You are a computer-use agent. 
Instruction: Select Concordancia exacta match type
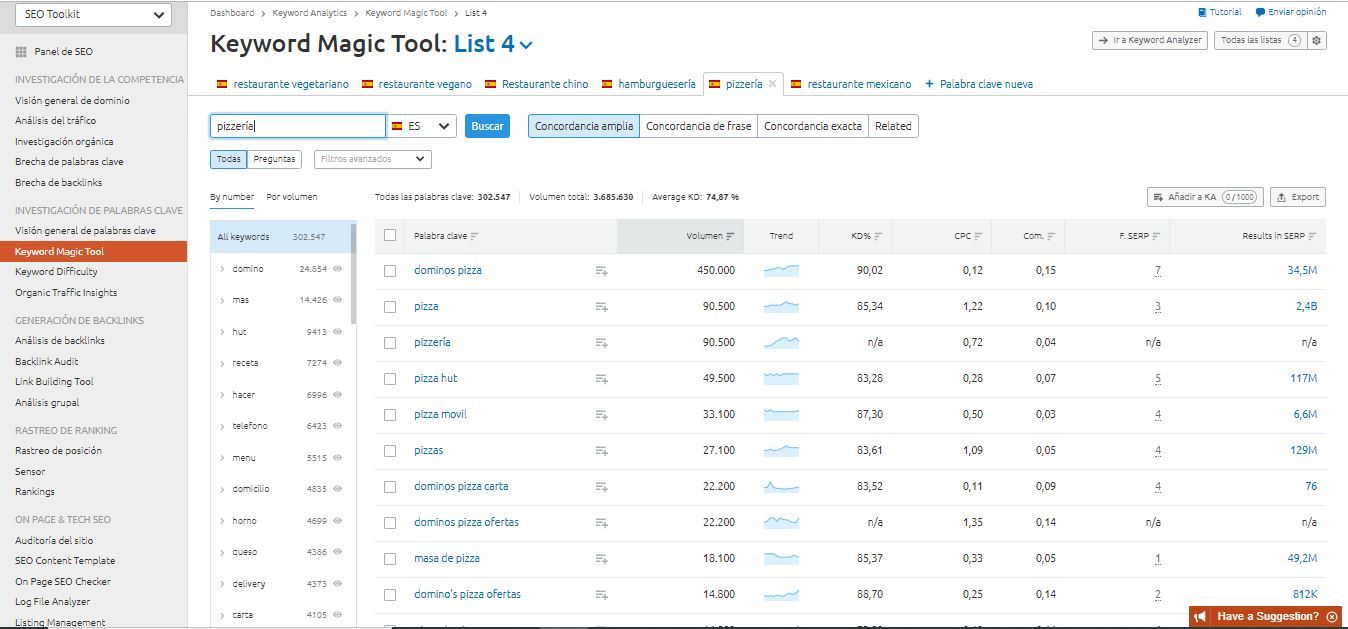pyautogui.click(x=812, y=126)
